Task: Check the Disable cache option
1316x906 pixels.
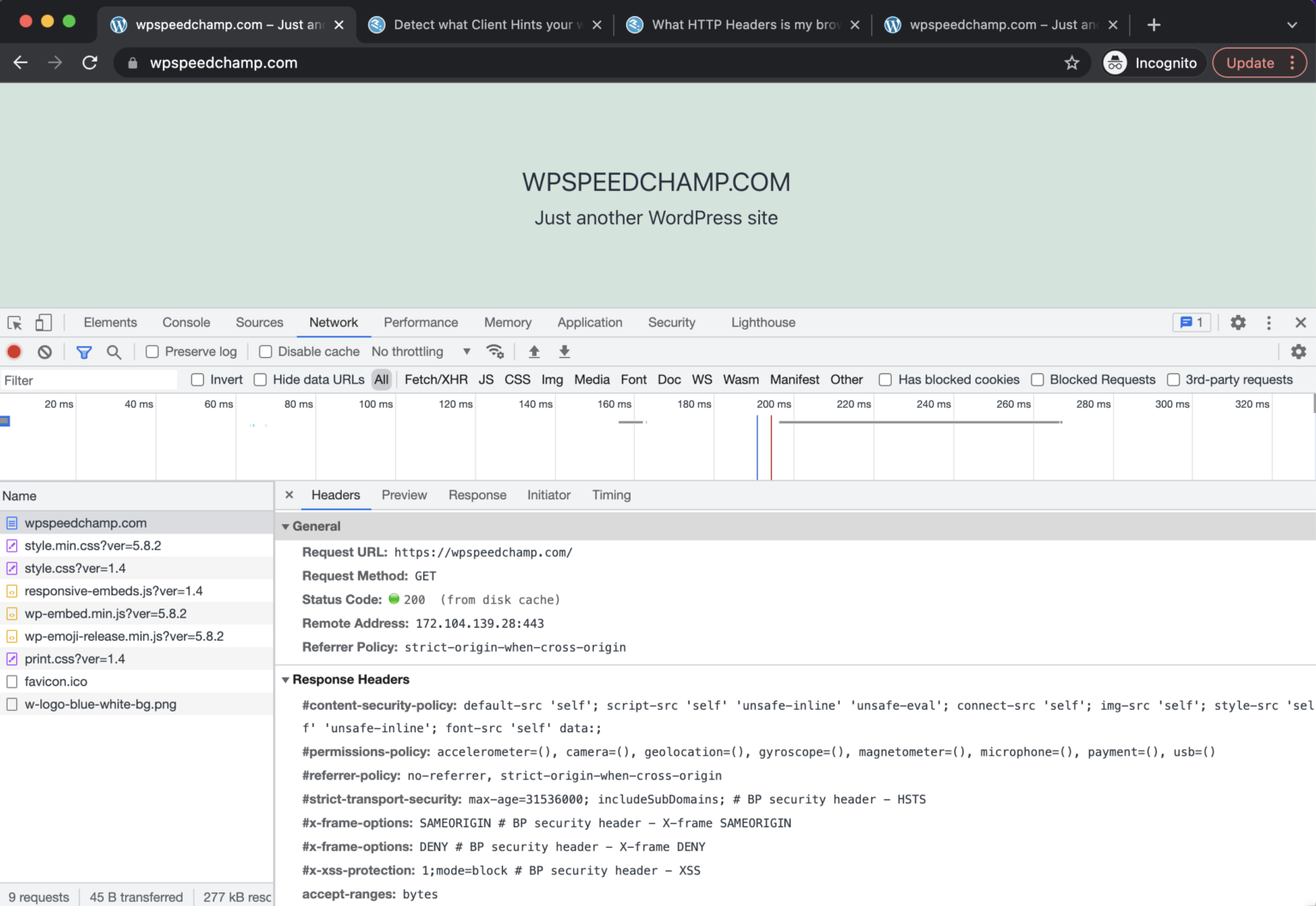Action: click(266, 351)
